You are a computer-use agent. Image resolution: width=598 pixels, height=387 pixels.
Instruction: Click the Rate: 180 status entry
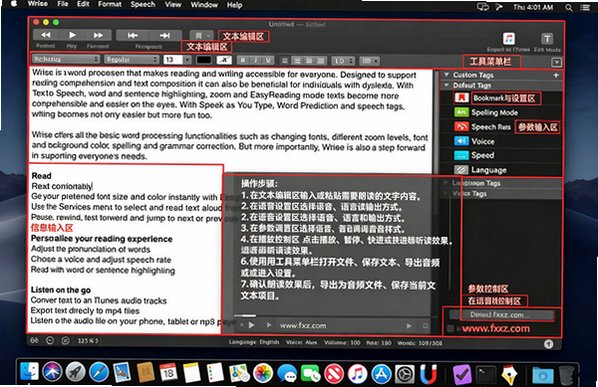point(379,343)
